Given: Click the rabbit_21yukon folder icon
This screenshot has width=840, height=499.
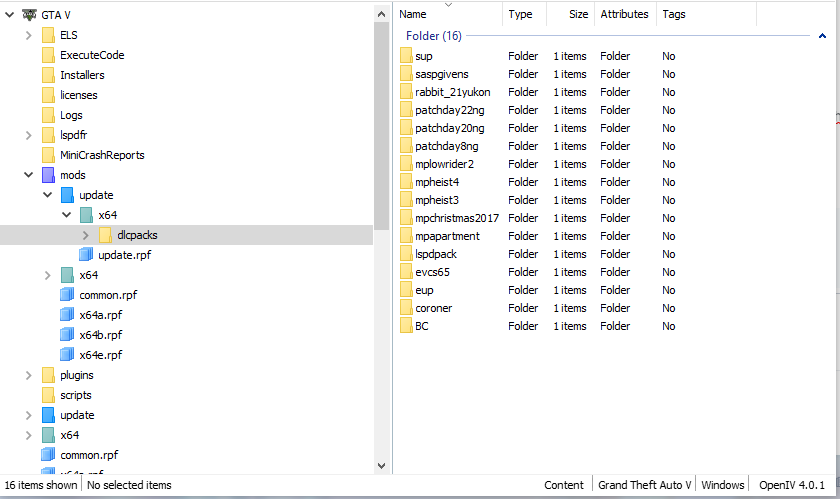Looking at the screenshot, I should pos(406,92).
